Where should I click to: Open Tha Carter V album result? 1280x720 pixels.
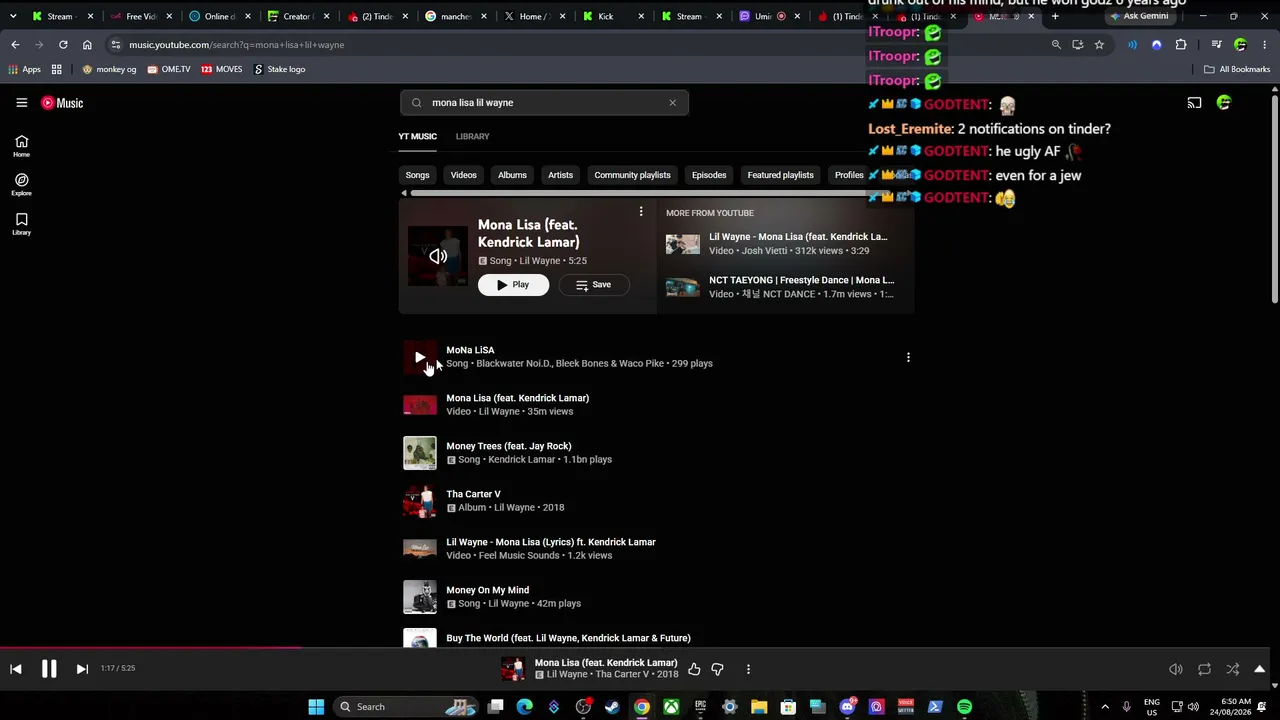tap(658, 501)
